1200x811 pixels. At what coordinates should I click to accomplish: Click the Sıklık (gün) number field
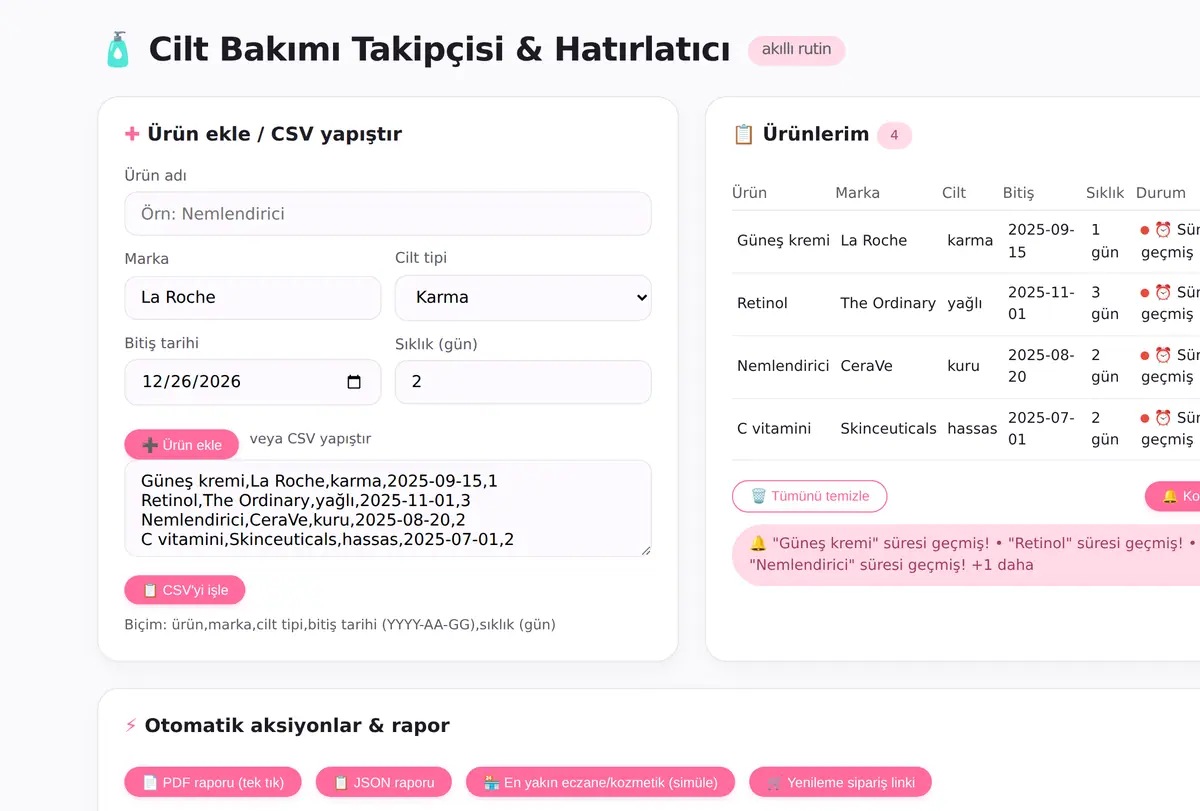pyautogui.click(x=523, y=382)
